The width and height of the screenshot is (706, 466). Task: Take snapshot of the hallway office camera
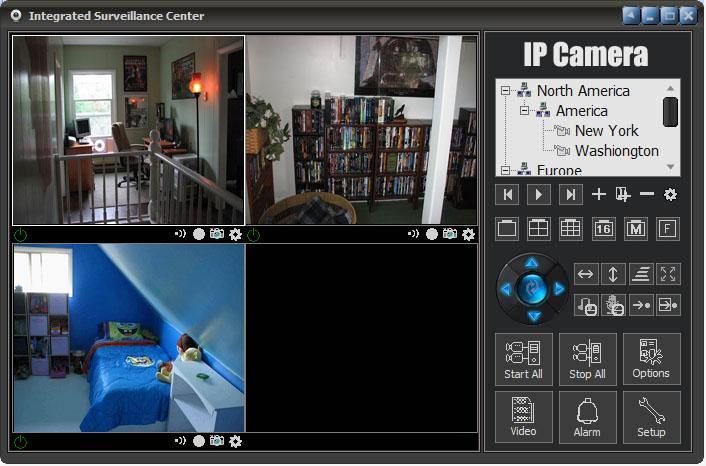point(217,234)
